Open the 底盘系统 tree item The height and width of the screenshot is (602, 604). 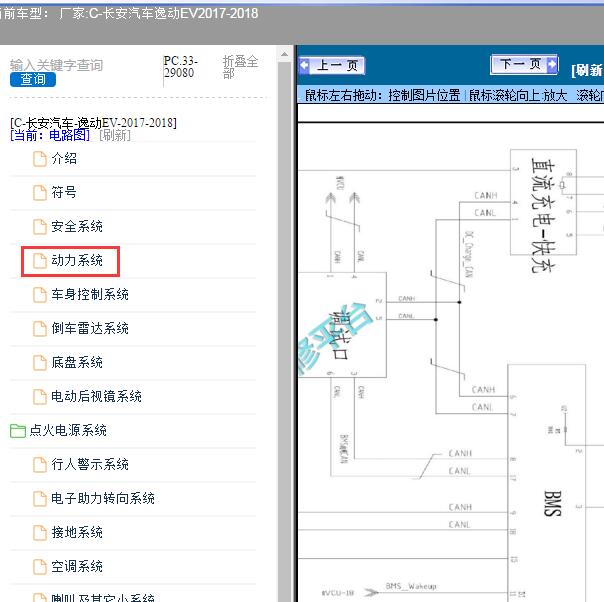[77, 362]
